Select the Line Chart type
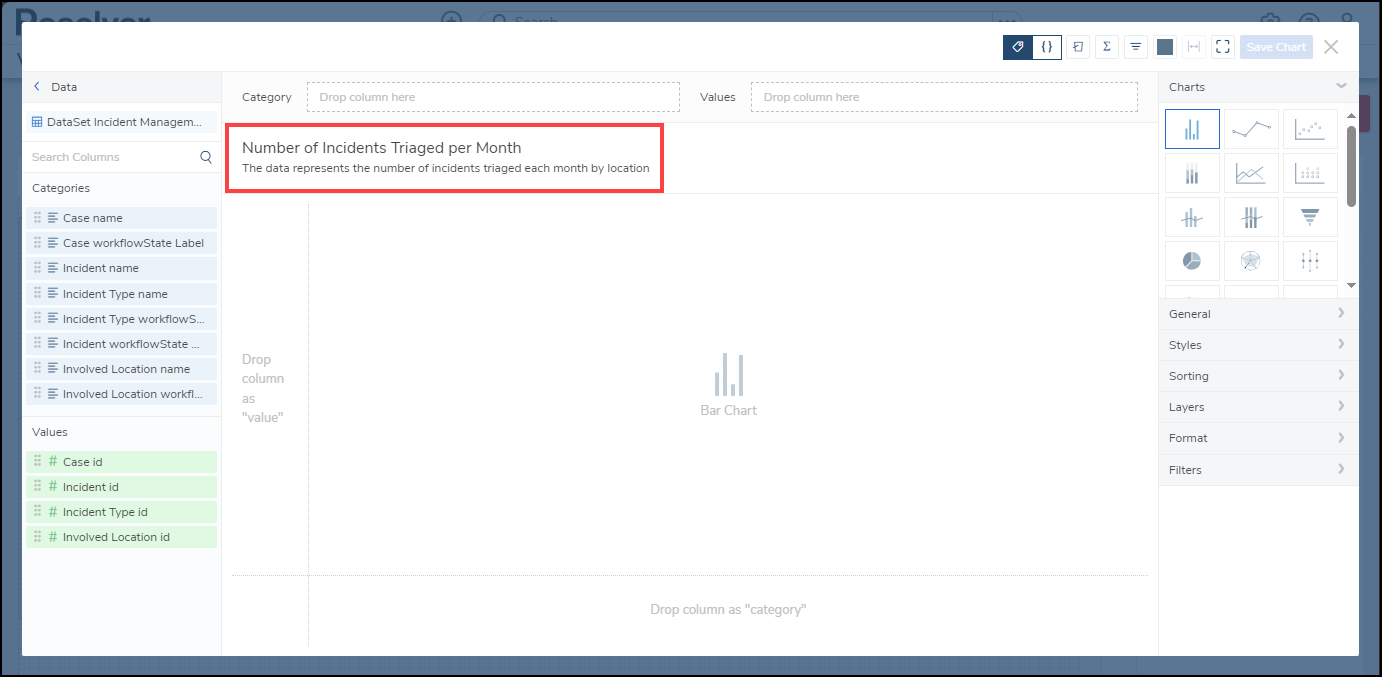1382x677 pixels. point(1251,129)
